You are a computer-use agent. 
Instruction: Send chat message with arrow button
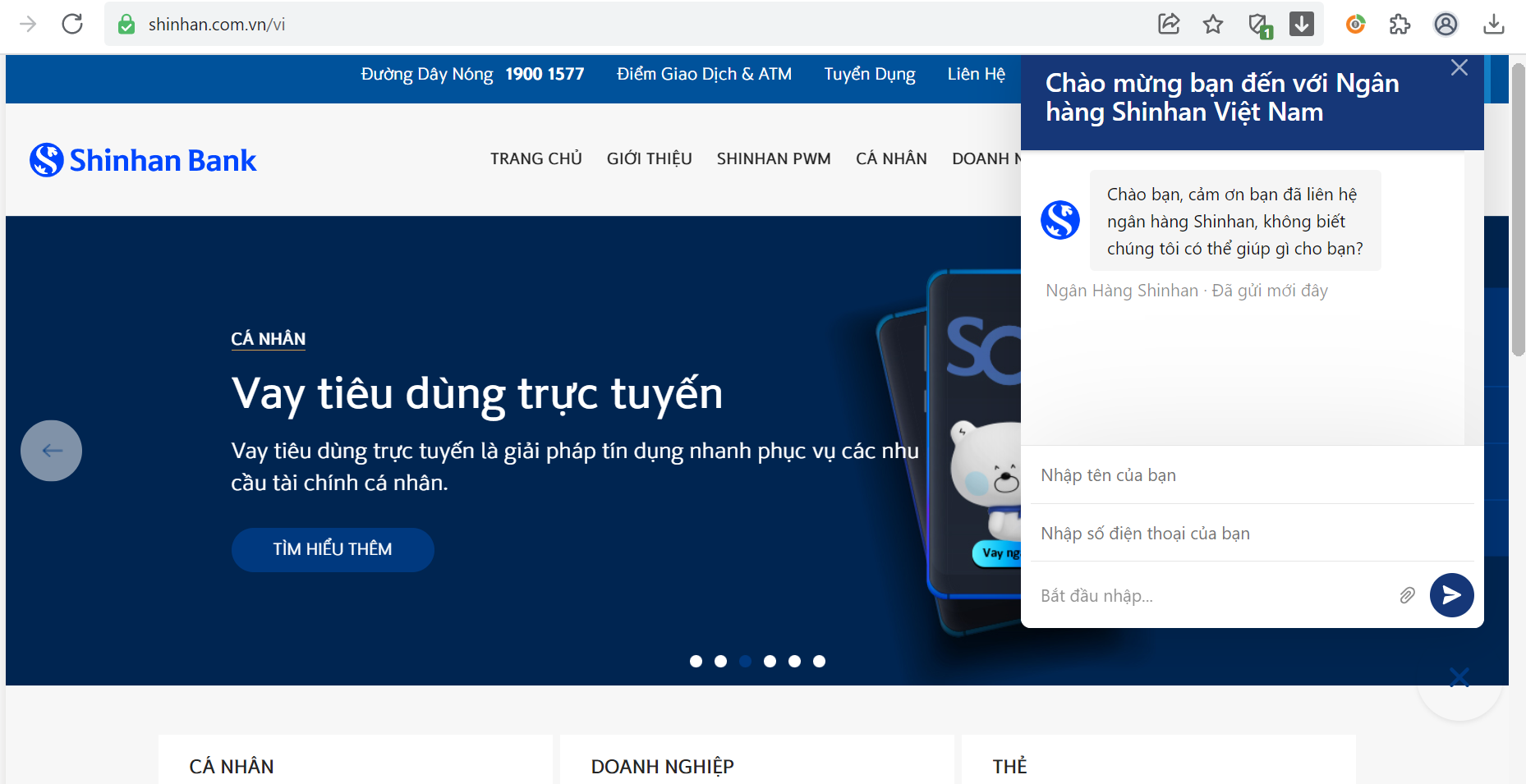[1452, 595]
